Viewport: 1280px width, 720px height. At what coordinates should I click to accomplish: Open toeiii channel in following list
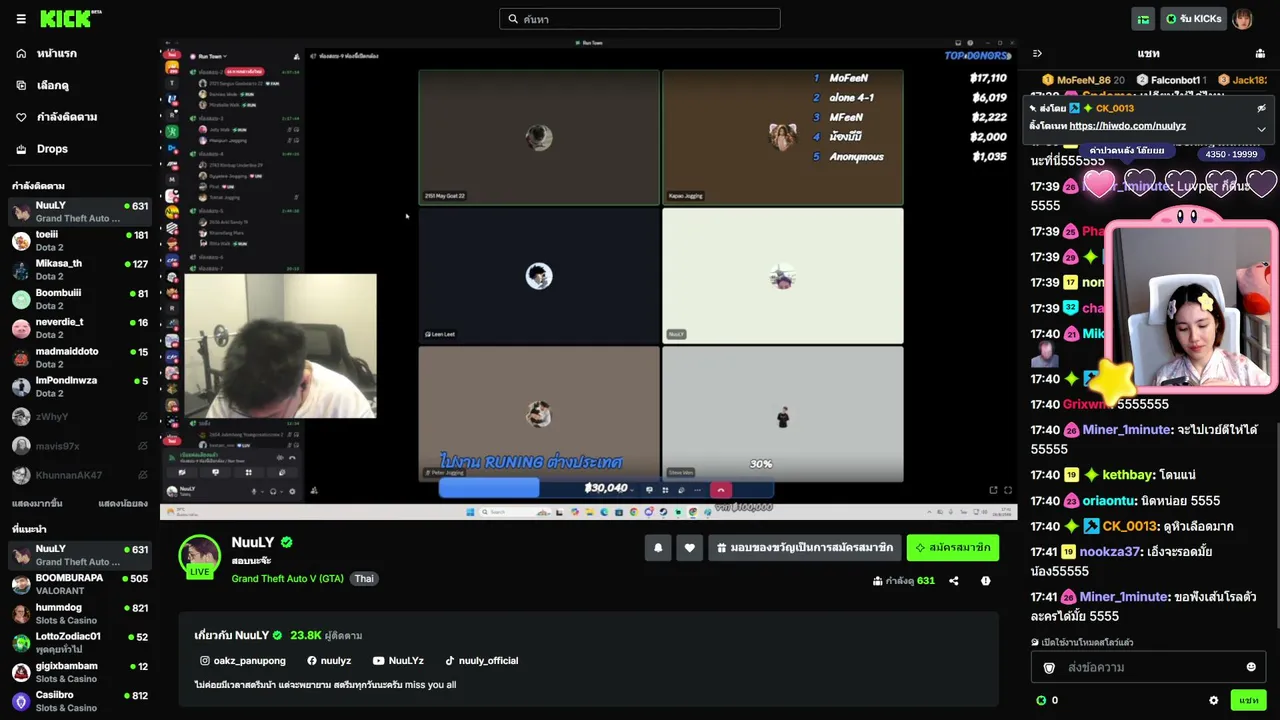80,241
